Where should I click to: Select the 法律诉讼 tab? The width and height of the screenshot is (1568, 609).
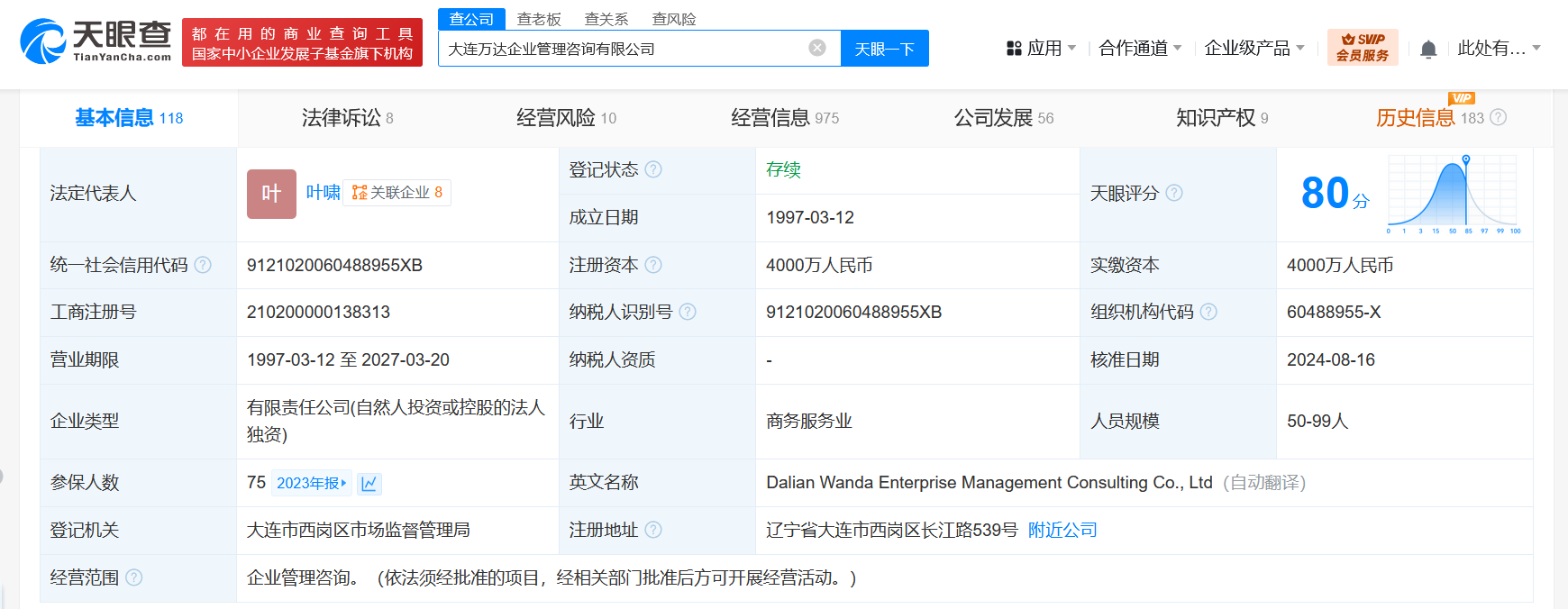pos(347,118)
